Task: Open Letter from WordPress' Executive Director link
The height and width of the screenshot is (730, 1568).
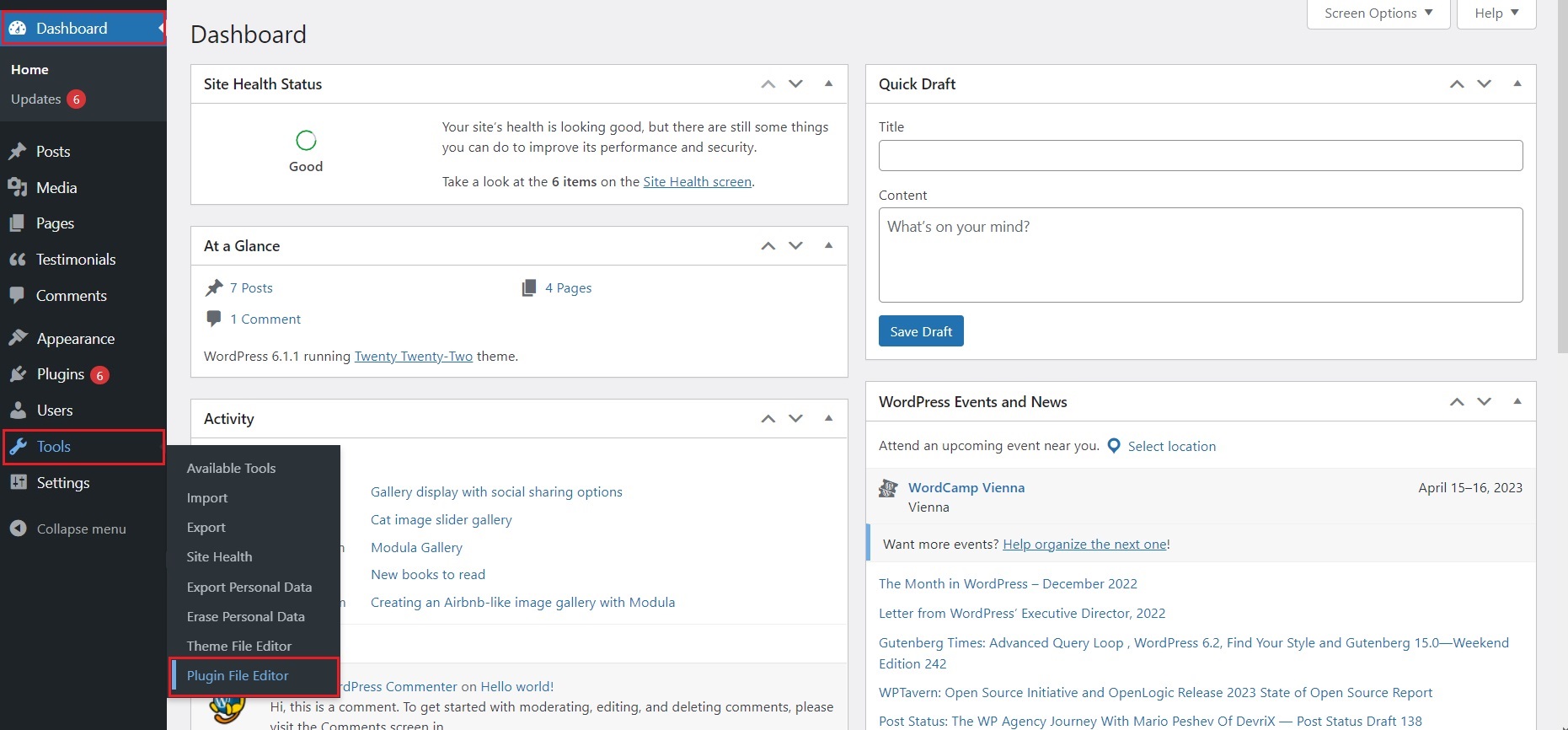Action: [1022, 614]
